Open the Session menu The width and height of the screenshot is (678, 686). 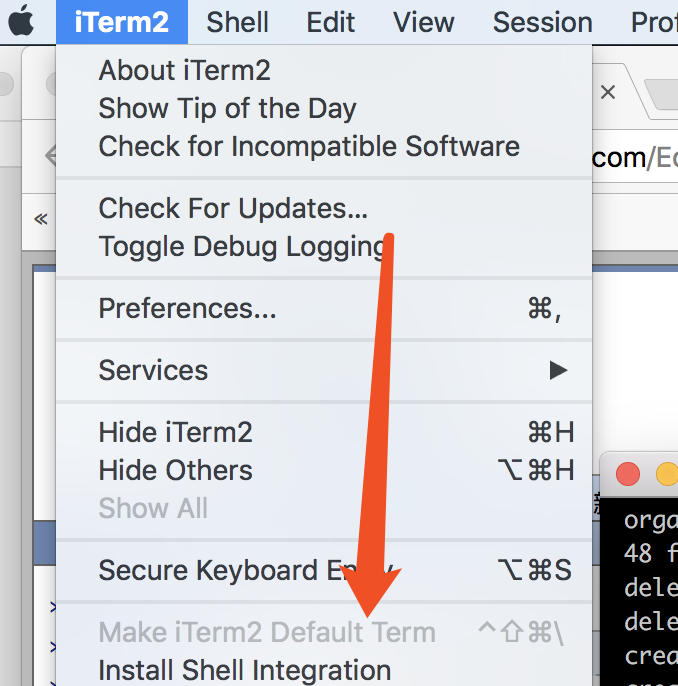click(x=542, y=22)
